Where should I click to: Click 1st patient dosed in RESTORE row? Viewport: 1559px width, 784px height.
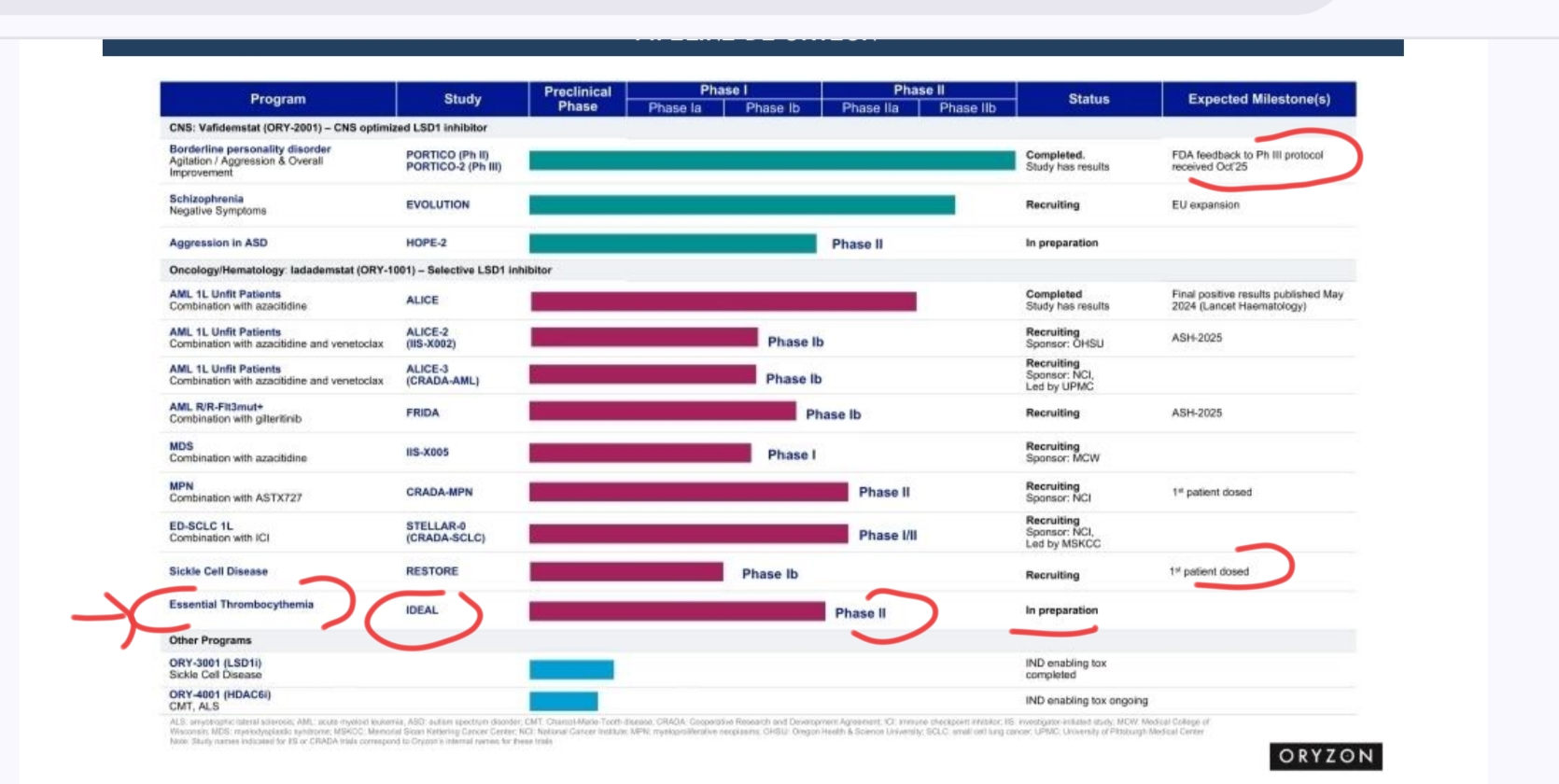(1209, 571)
